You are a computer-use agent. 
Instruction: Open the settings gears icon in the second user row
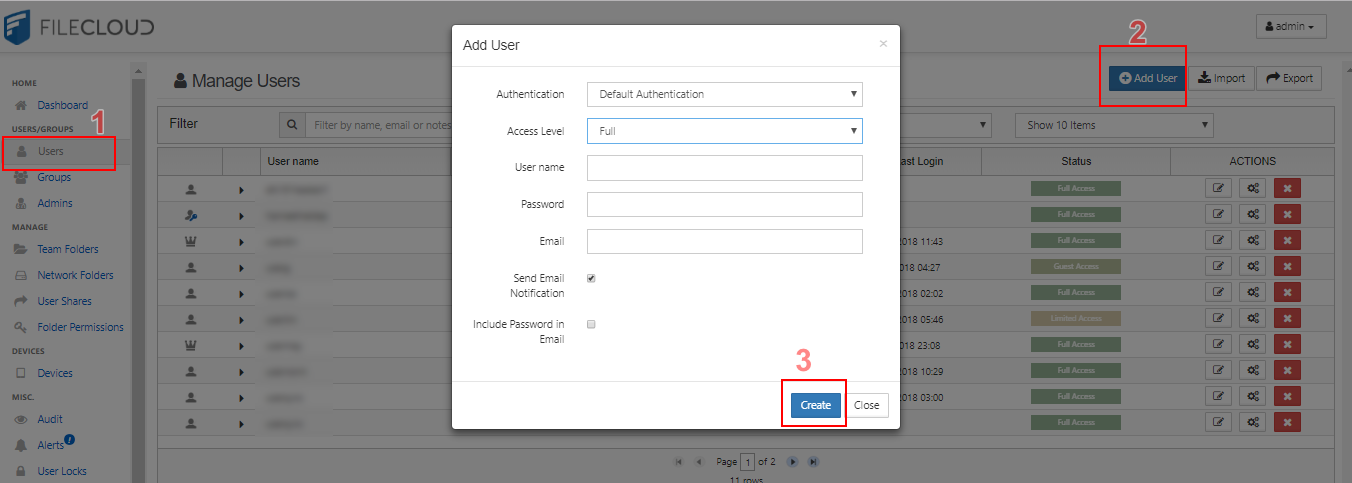point(1252,214)
